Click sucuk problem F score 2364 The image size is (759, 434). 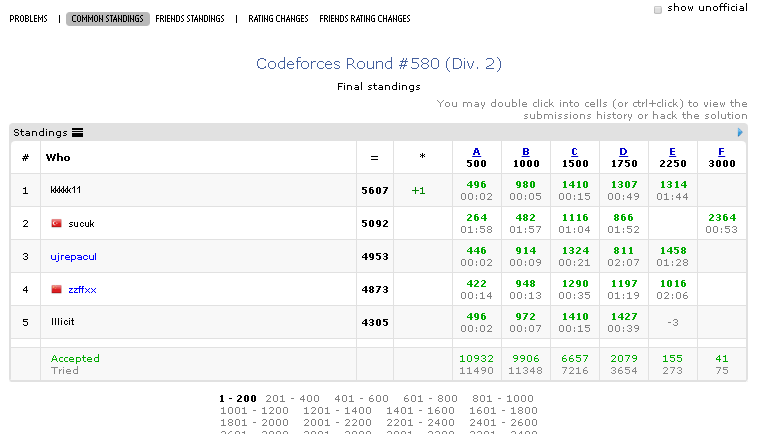coord(722,218)
